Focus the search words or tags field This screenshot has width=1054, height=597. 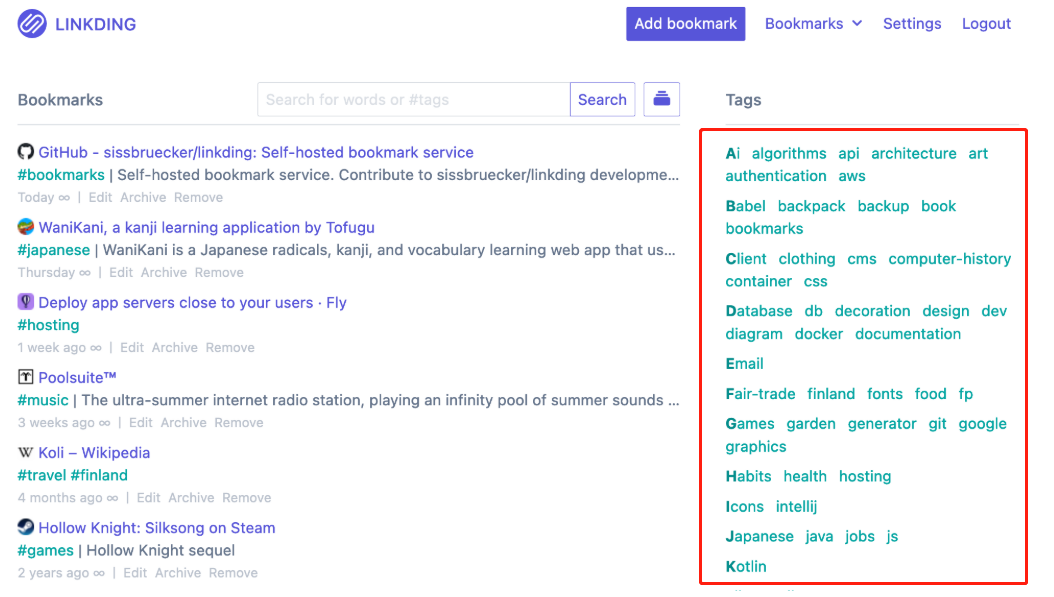click(x=413, y=99)
